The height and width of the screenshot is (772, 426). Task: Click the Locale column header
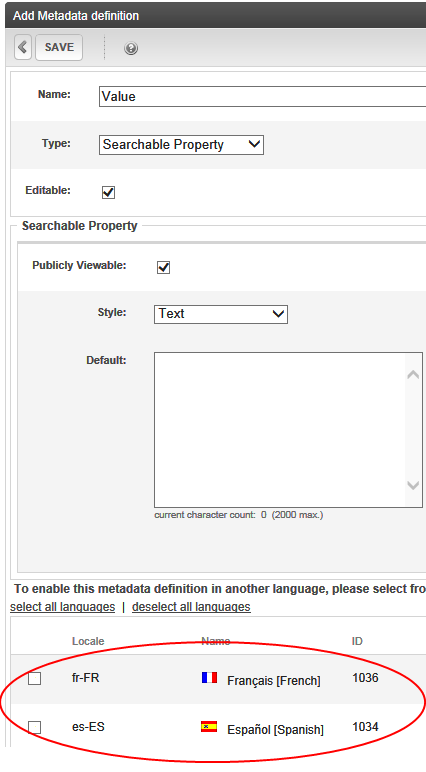coord(88,641)
